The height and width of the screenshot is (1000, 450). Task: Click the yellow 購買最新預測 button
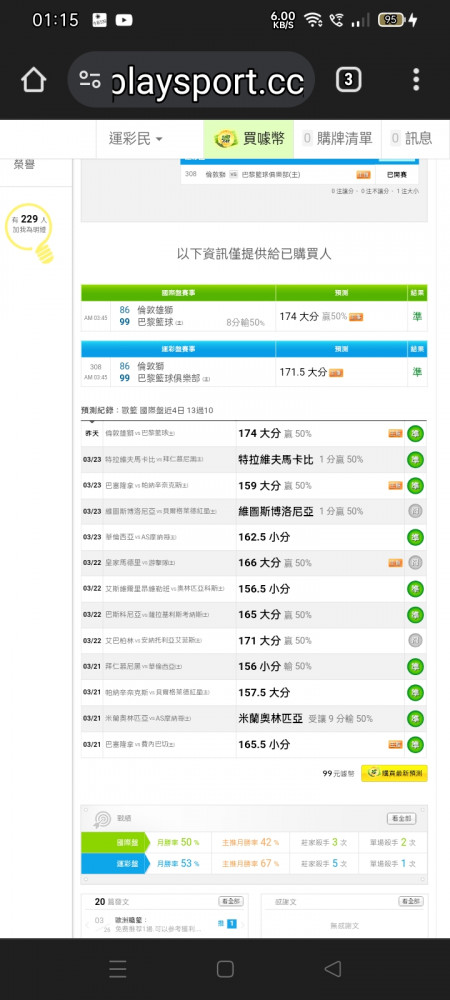tap(394, 774)
